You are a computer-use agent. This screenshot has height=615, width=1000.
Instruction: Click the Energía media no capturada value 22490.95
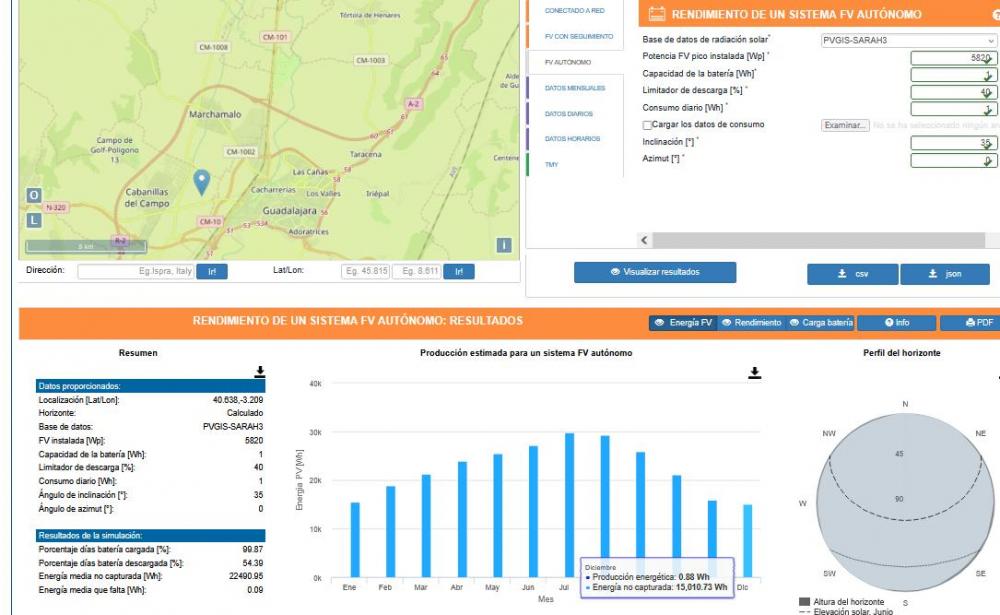point(246,576)
